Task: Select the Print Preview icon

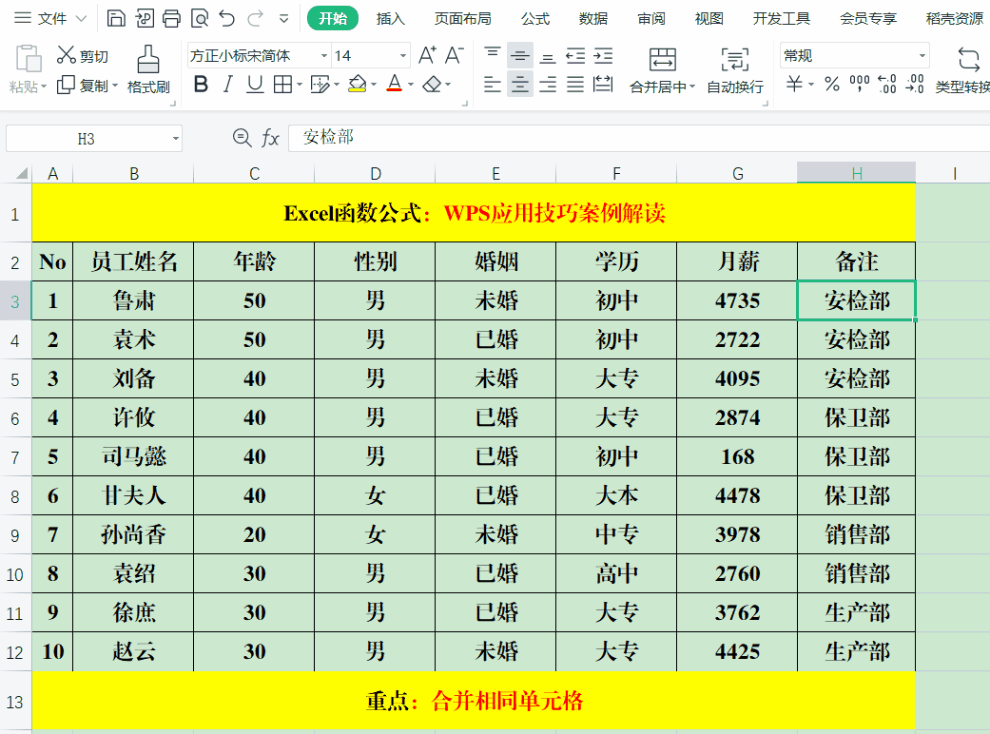Action: click(200, 17)
